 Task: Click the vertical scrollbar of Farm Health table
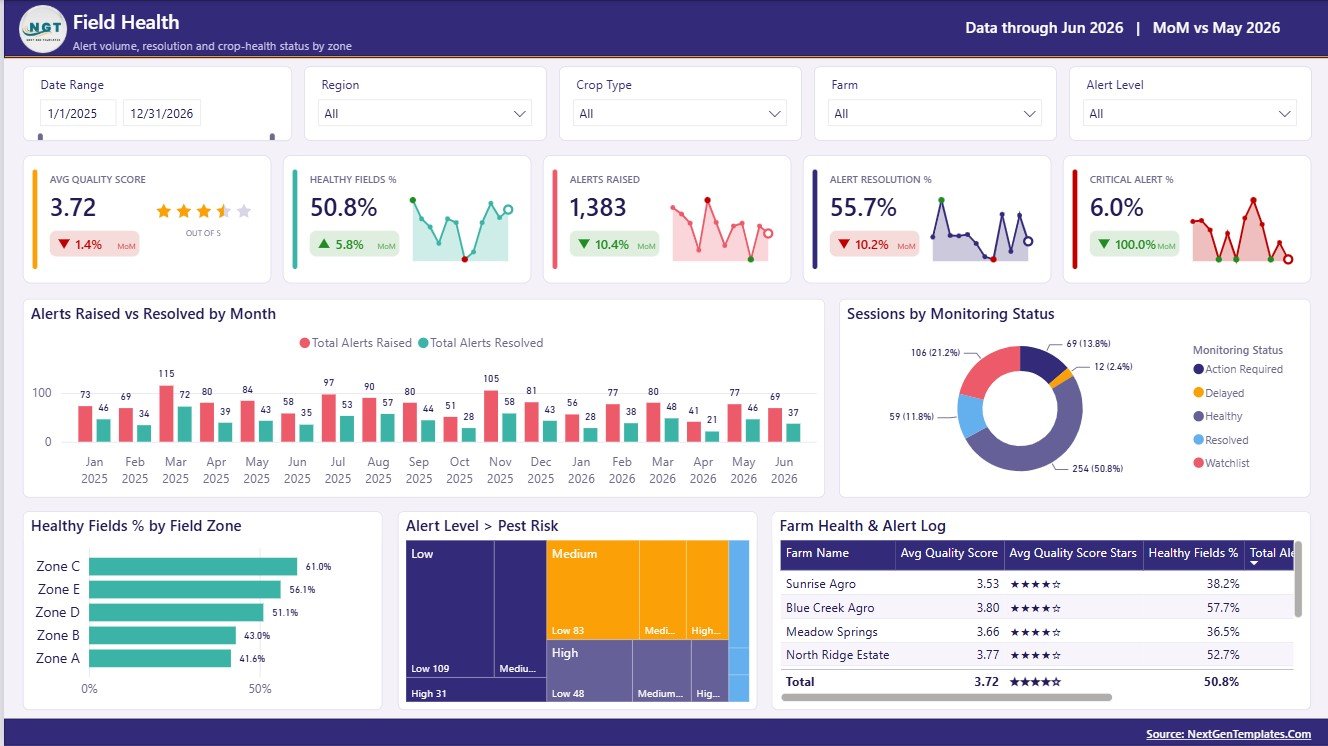click(1298, 579)
